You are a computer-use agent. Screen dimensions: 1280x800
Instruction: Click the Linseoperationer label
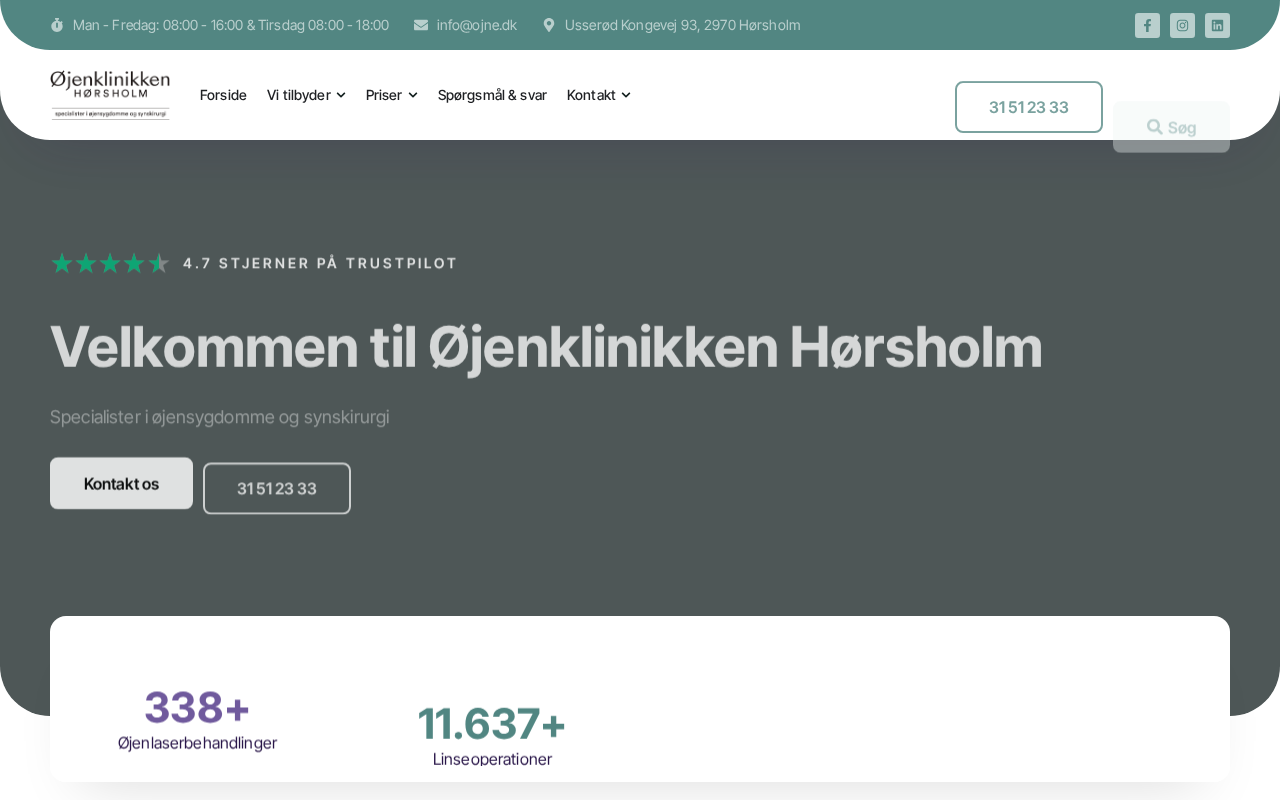tap(492, 759)
